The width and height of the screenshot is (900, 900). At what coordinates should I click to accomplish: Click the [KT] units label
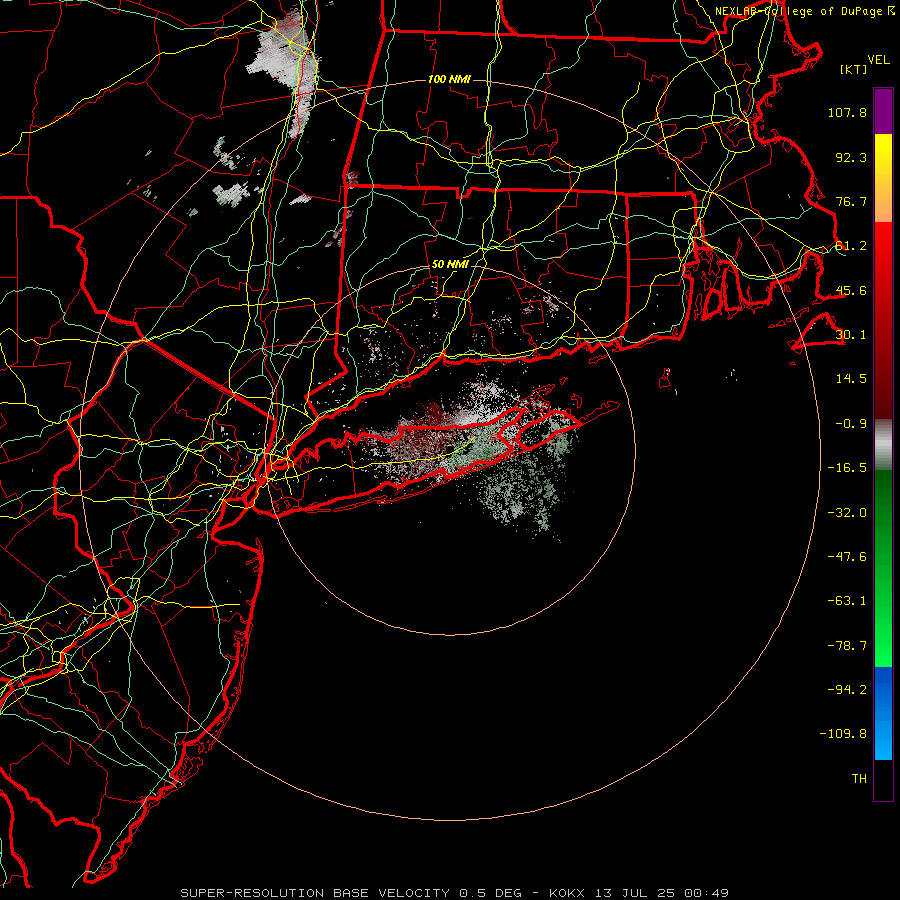(x=854, y=69)
